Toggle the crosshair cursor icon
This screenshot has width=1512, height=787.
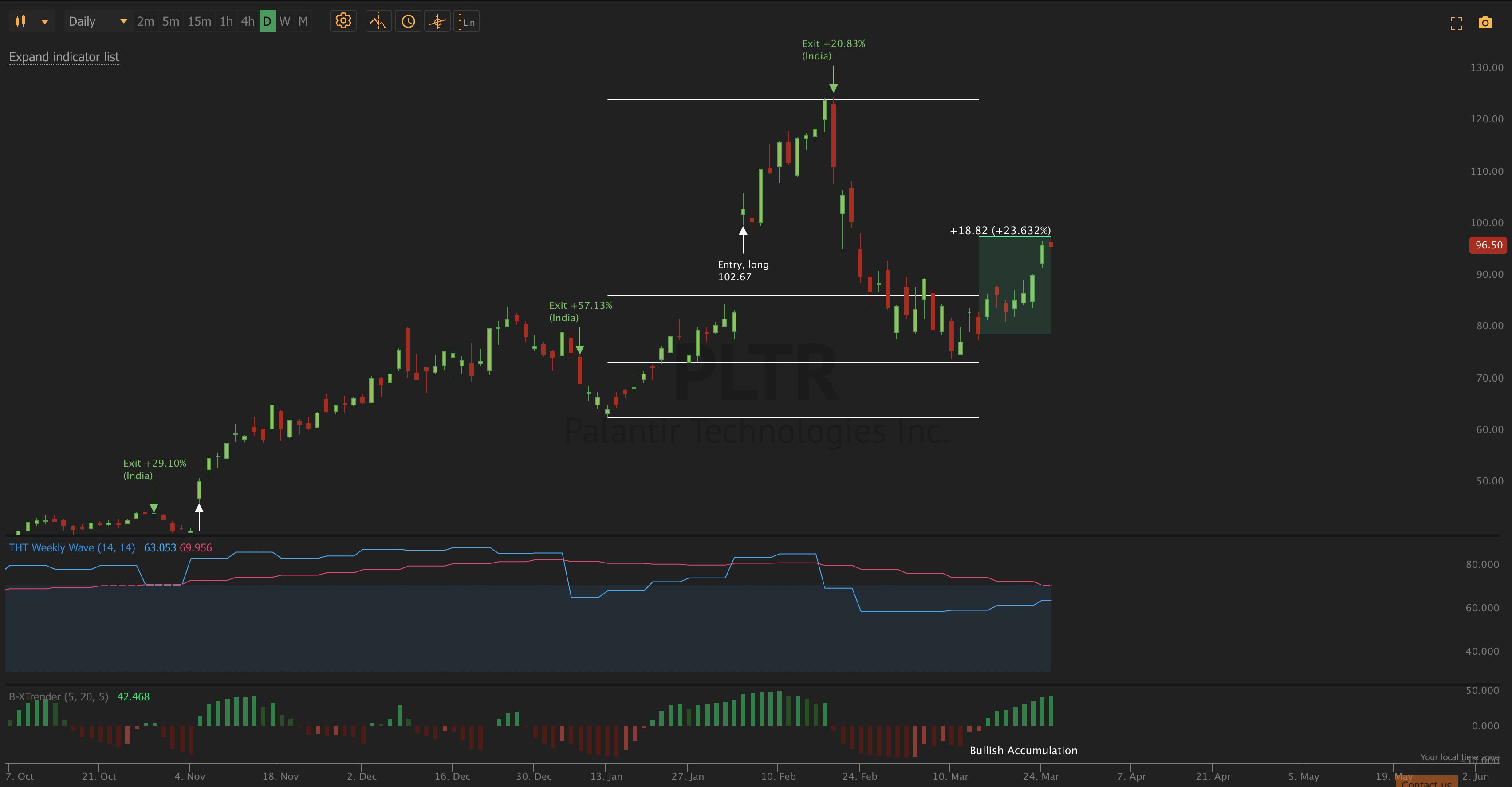[437, 22]
